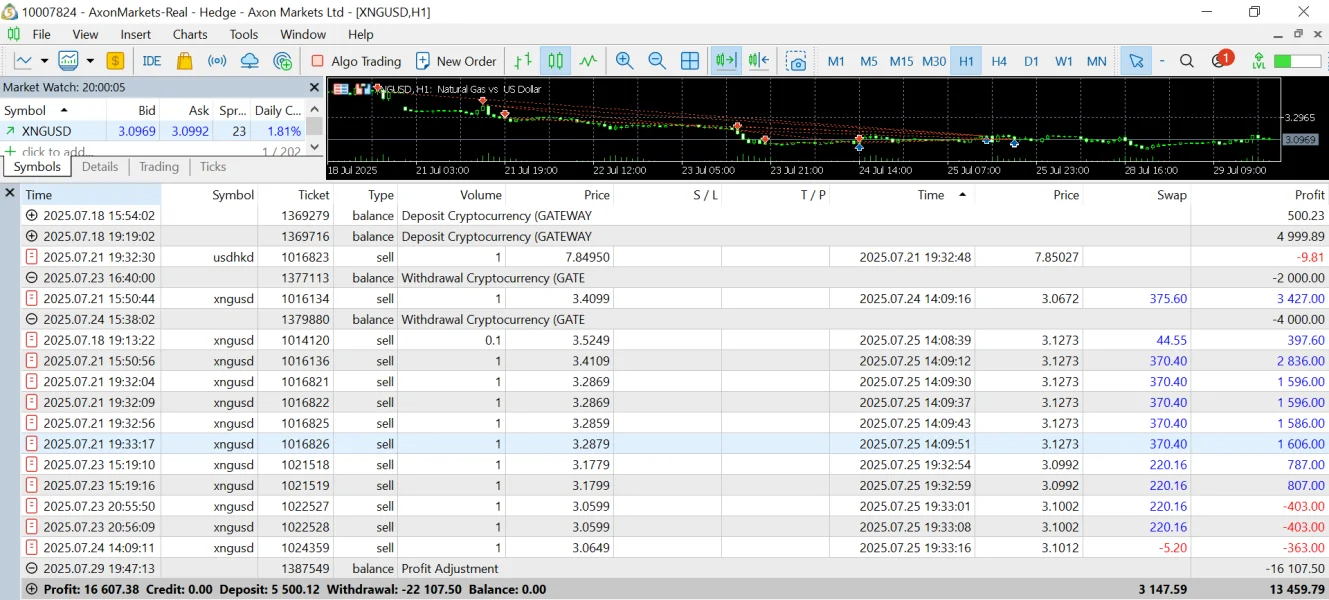Toggle chart auto scroll to end
The width and height of the screenshot is (1329, 600).
725,61
